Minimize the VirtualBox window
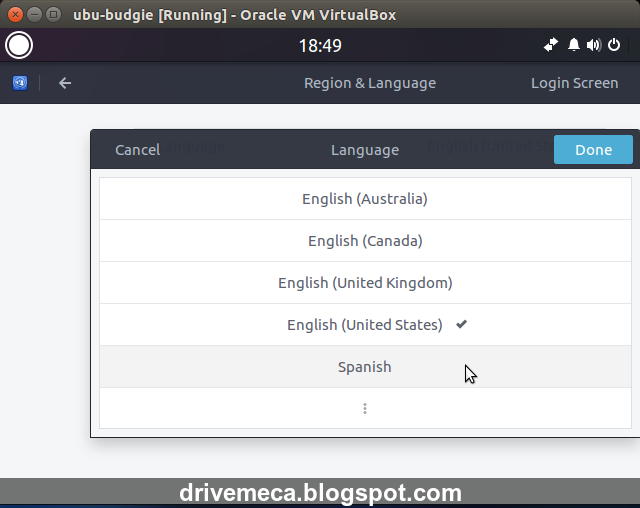 pyautogui.click(x=34, y=15)
